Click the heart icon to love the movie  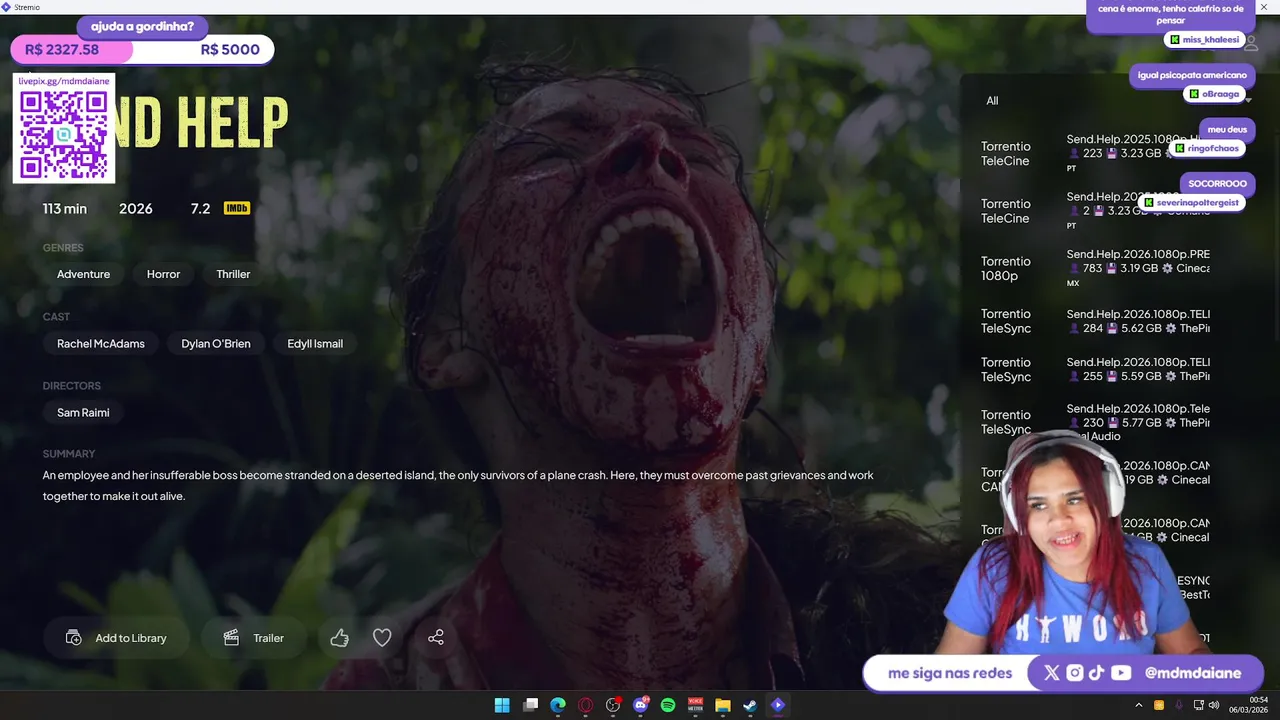pyautogui.click(x=382, y=638)
